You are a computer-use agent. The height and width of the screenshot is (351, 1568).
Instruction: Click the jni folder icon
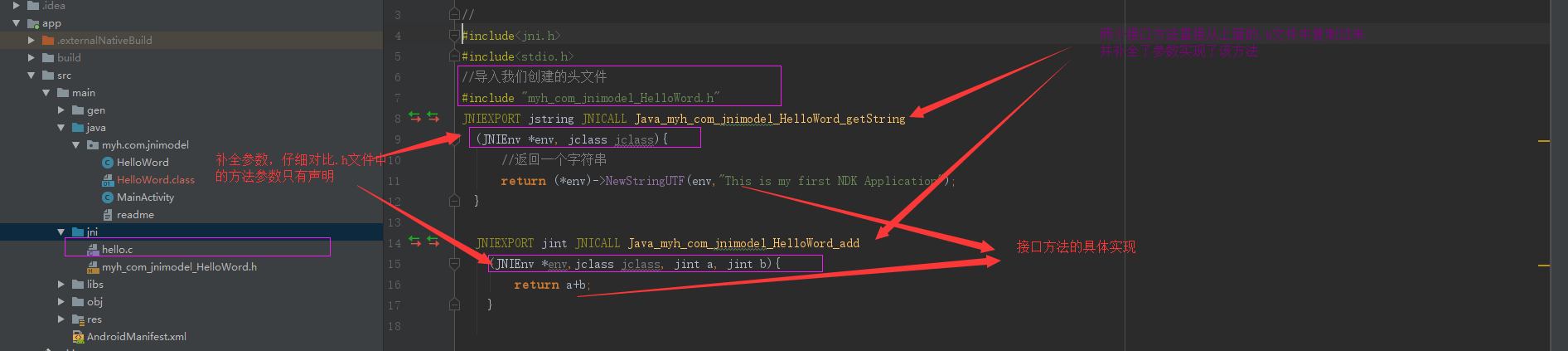[x=78, y=232]
